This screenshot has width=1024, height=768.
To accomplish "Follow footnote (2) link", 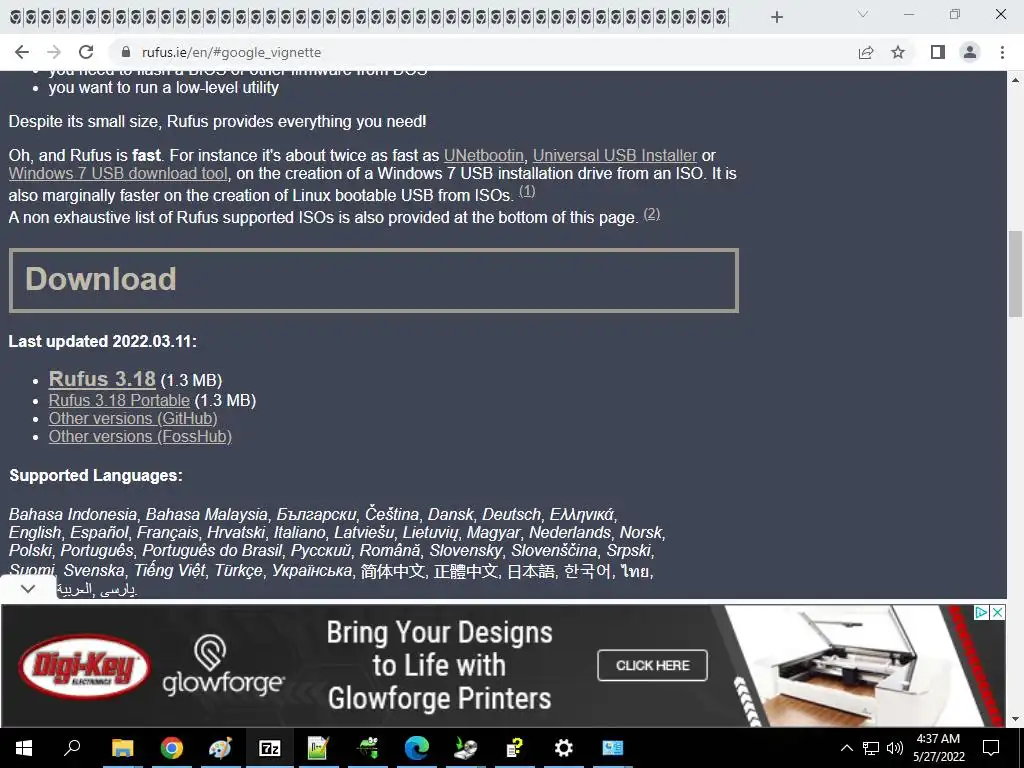I will (x=652, y=214).
